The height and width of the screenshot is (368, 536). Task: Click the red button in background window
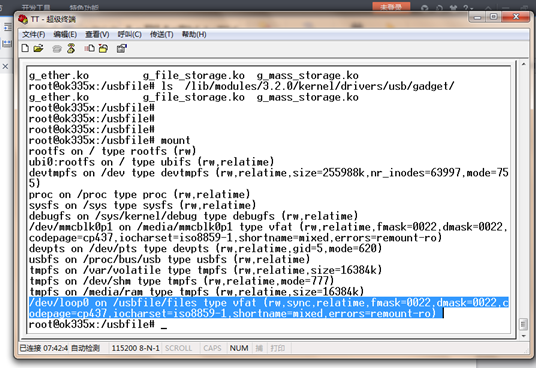[391, 7]
